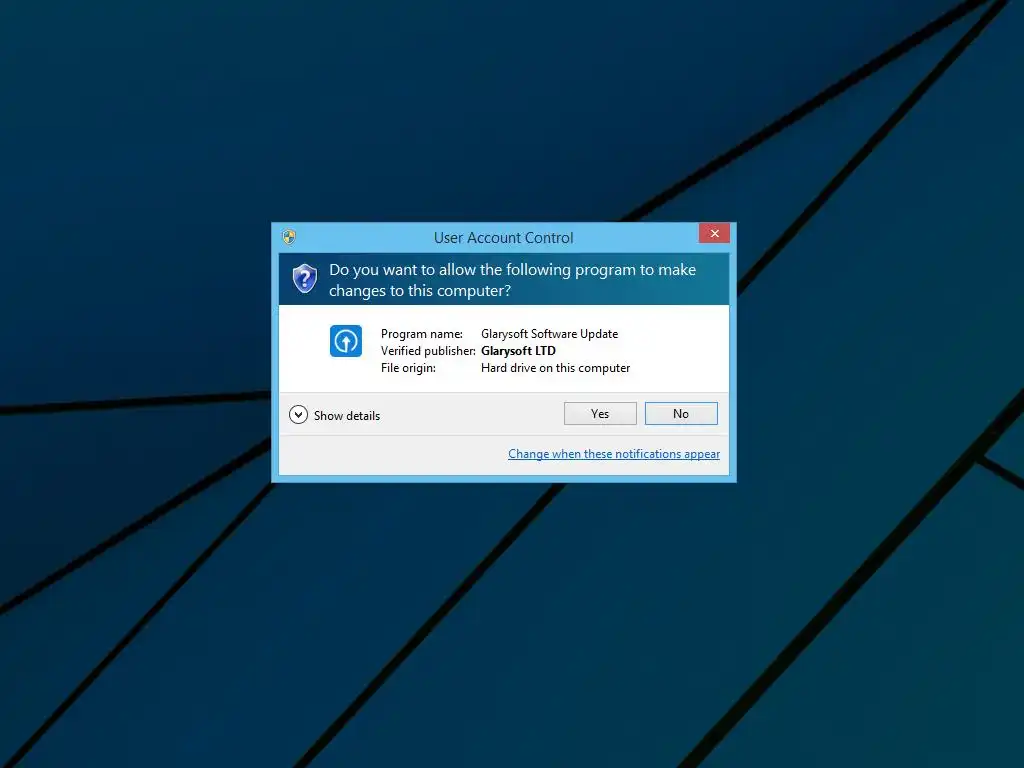This screenshot has width=1024, height=768.
Task: Click the UAC shield icon in title bar
Action: click(x=289, y=236)
